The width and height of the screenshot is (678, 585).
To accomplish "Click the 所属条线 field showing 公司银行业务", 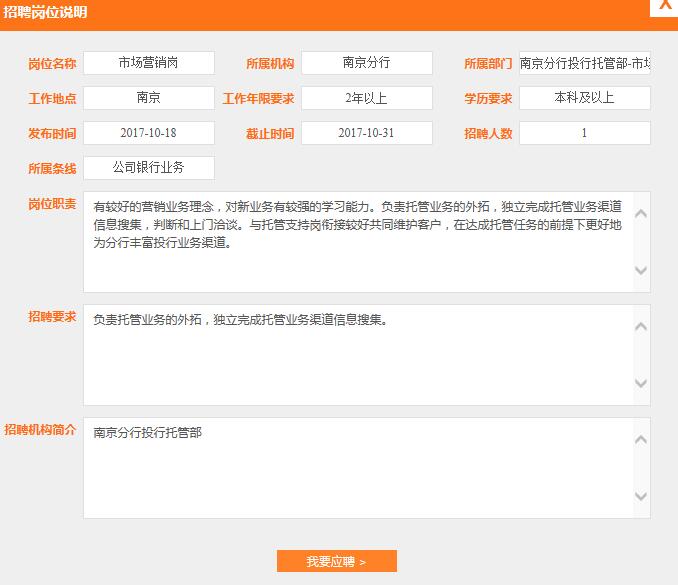I will click(x=149, y=168).
